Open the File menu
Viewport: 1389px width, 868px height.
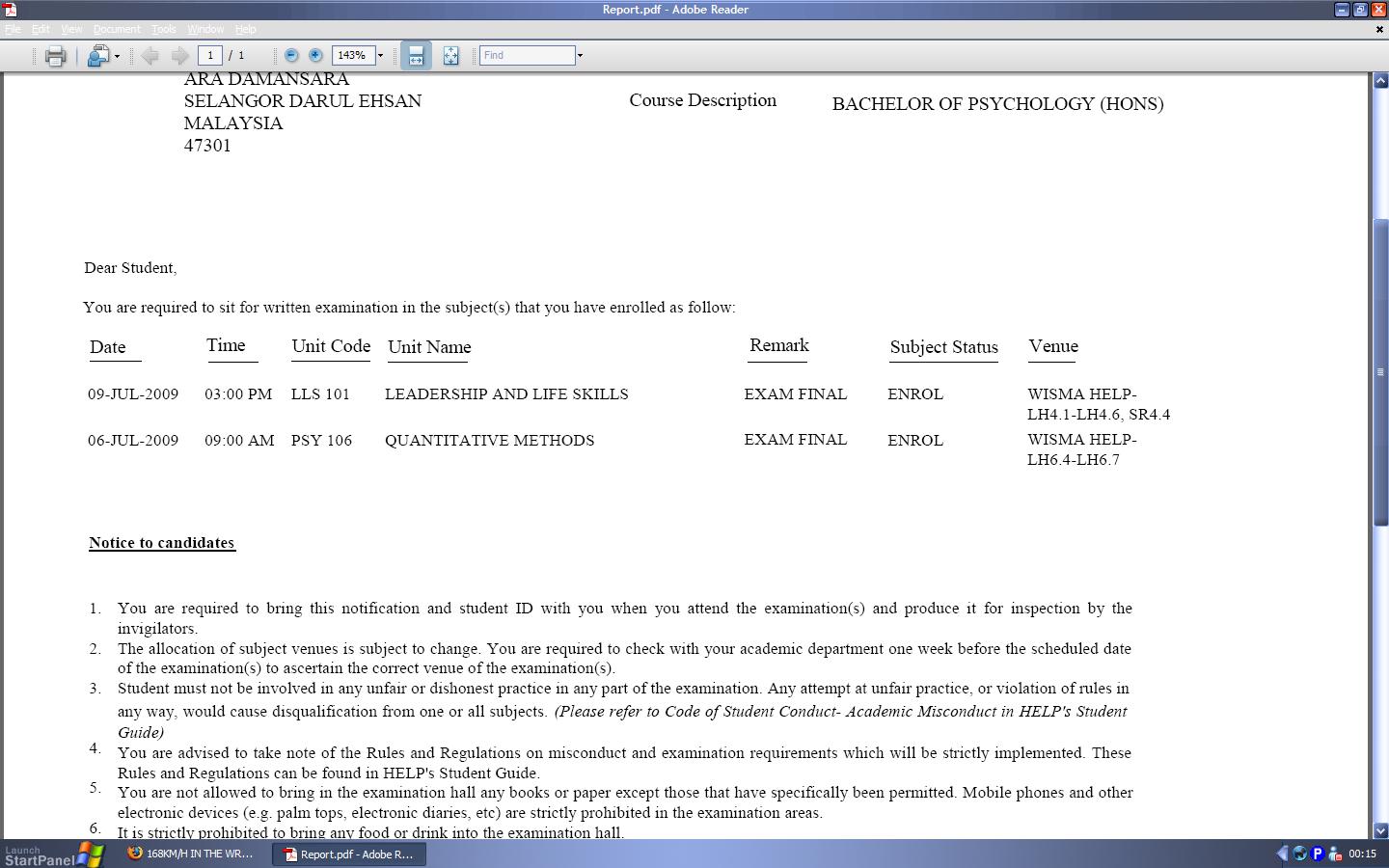point(13,29)
